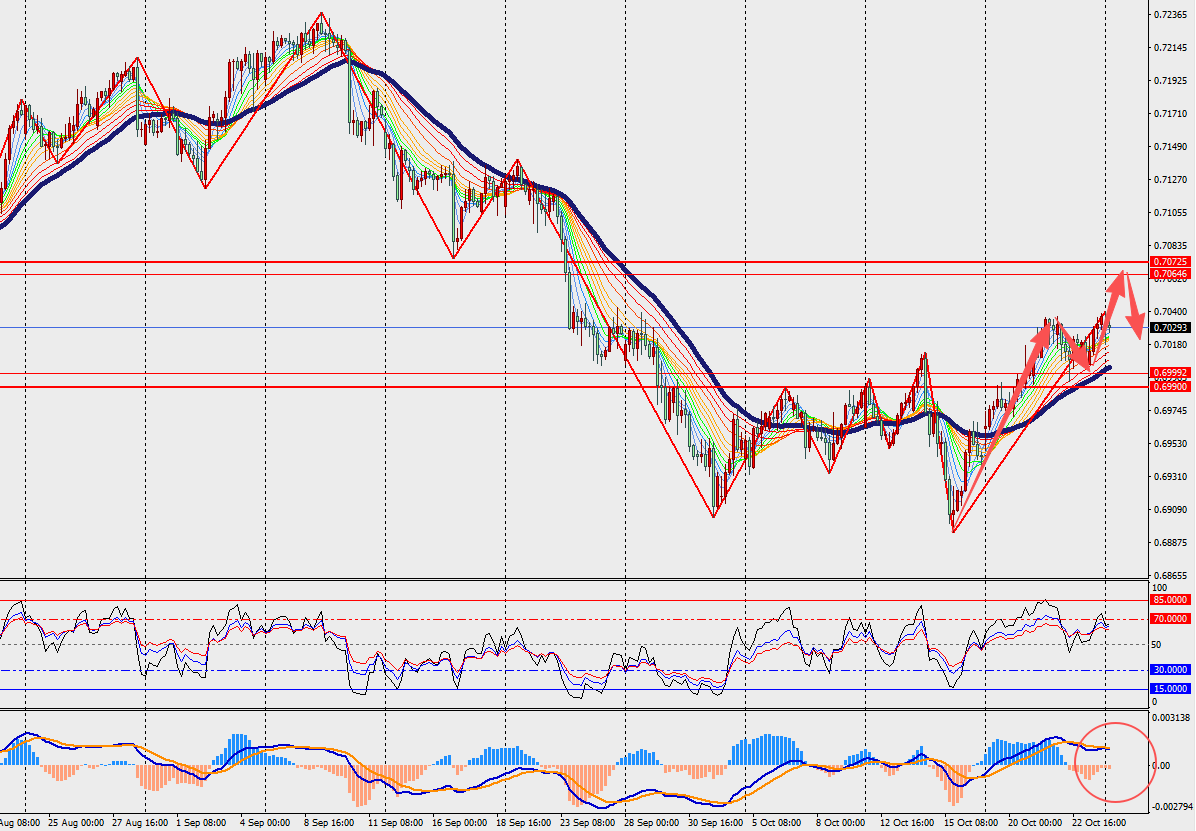Select the 0.69992 support level label

pyautogui.click(x=1170, y=373)
